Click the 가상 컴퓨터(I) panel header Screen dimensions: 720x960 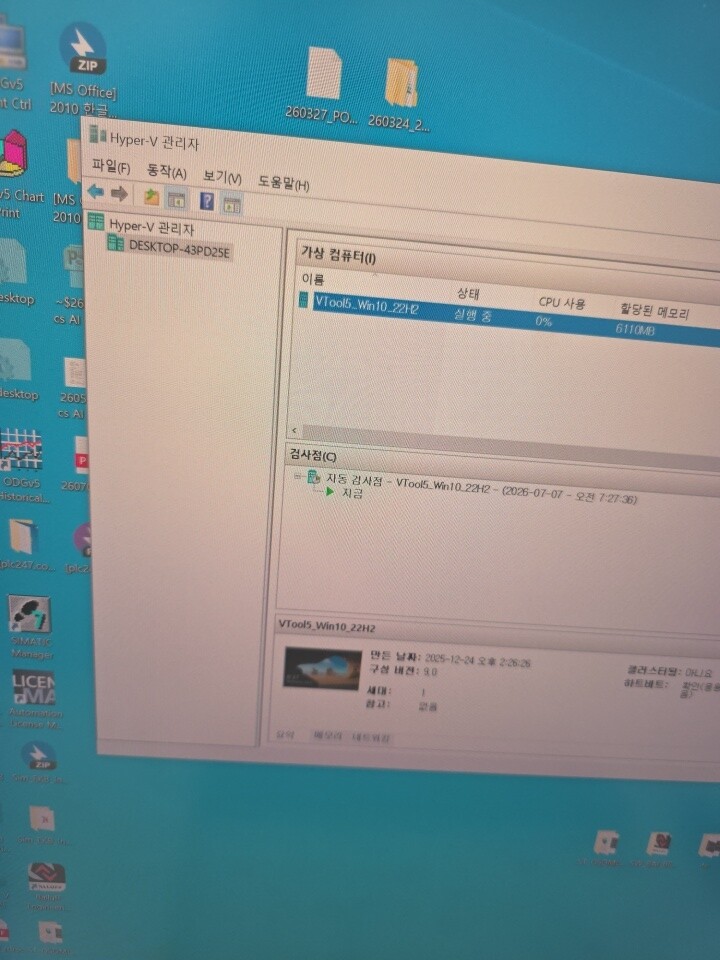coord(338,255)
